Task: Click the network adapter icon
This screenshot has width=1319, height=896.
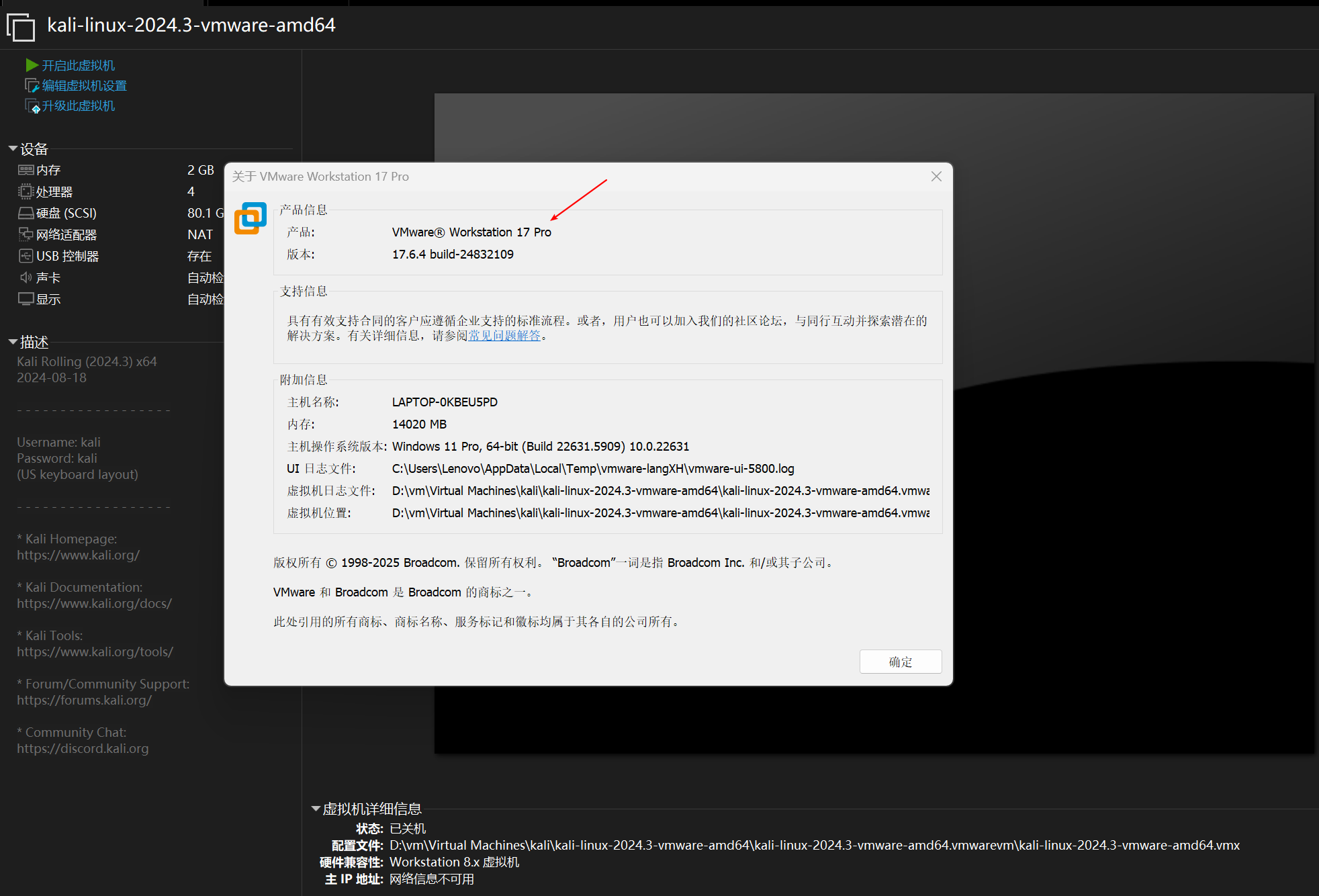Action: tap(26, 234)
